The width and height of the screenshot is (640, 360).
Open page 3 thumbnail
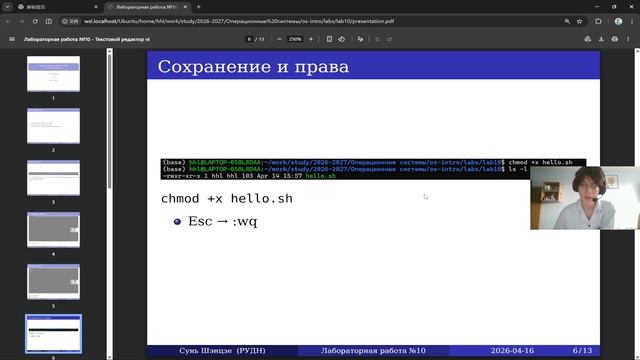[x=53, y=178]
